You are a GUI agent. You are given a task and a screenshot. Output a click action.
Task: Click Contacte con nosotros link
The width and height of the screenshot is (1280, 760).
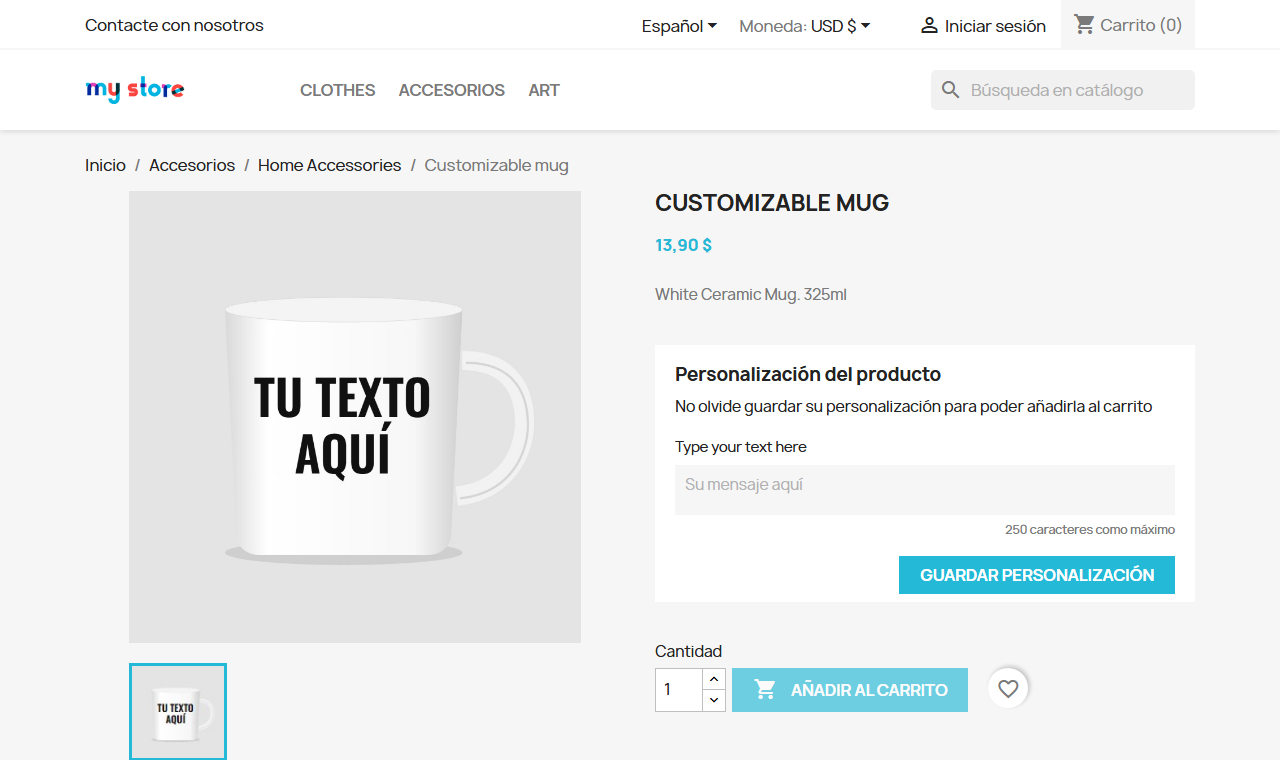coord(174,25)
